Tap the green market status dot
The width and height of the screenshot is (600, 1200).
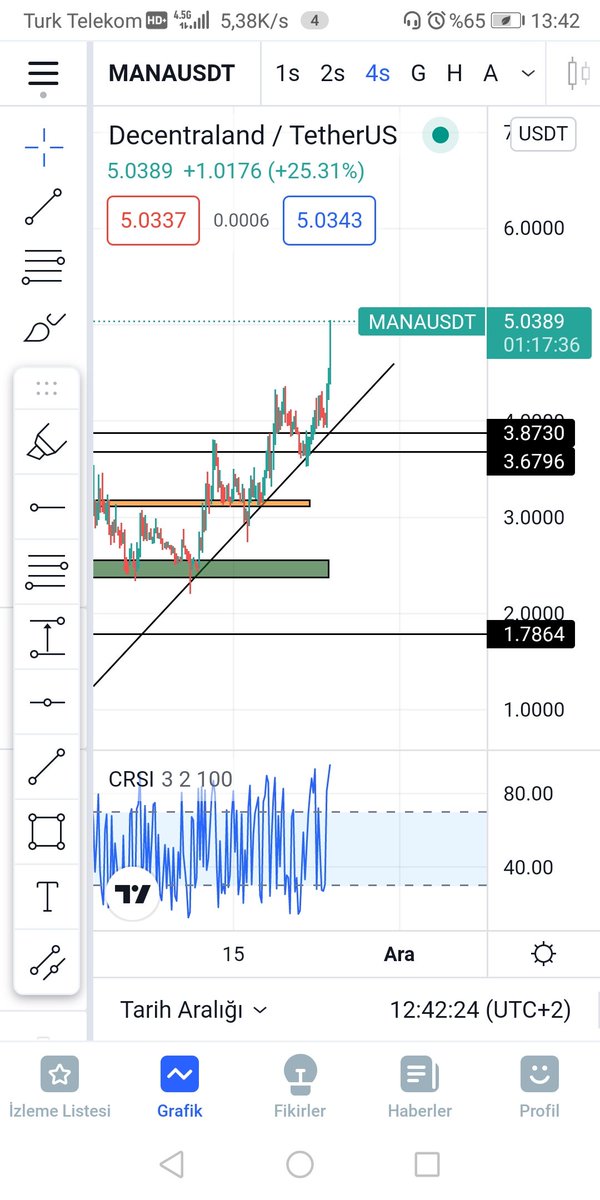tap(440, 135)
